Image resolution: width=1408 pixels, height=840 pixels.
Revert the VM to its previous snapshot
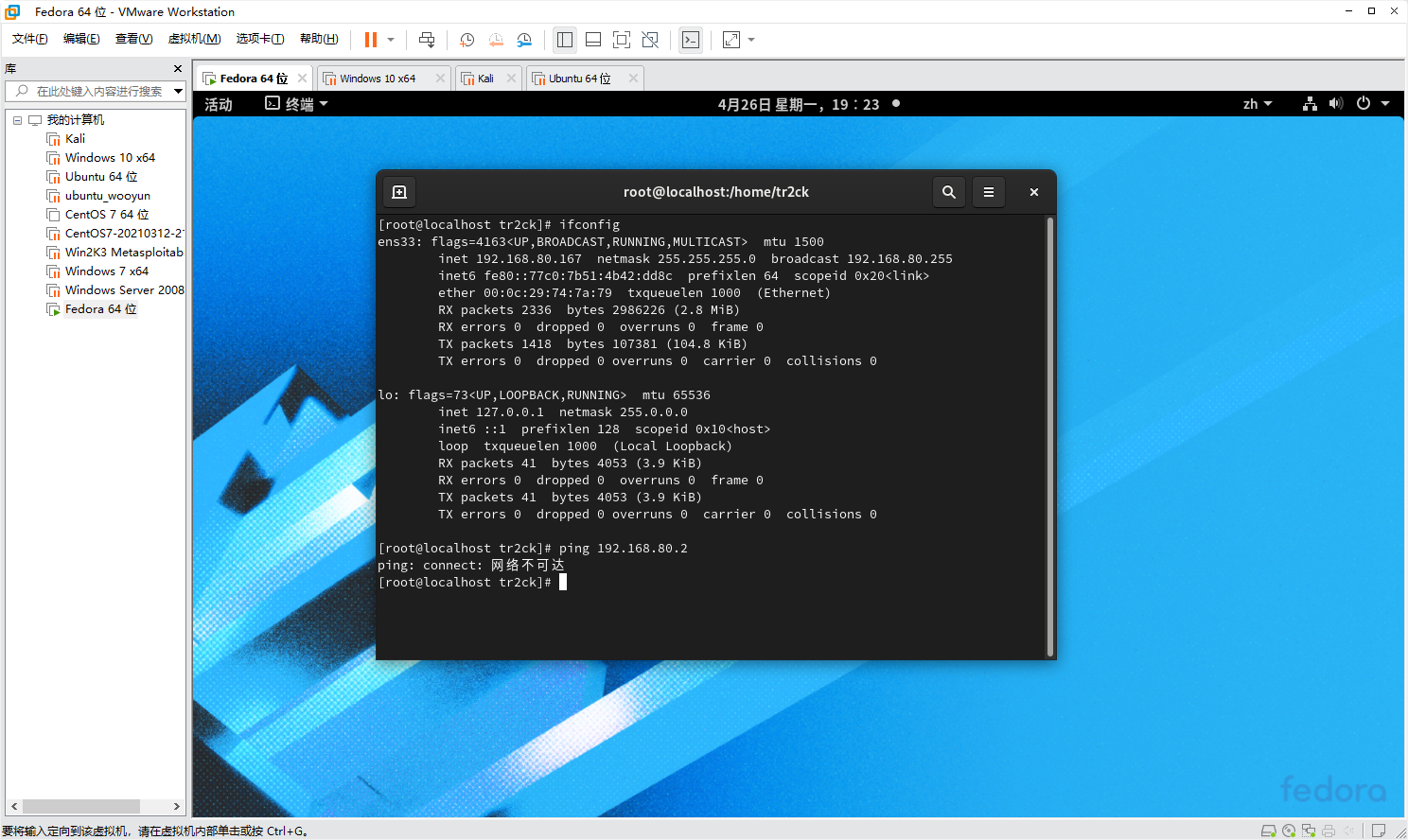[496, 40]
